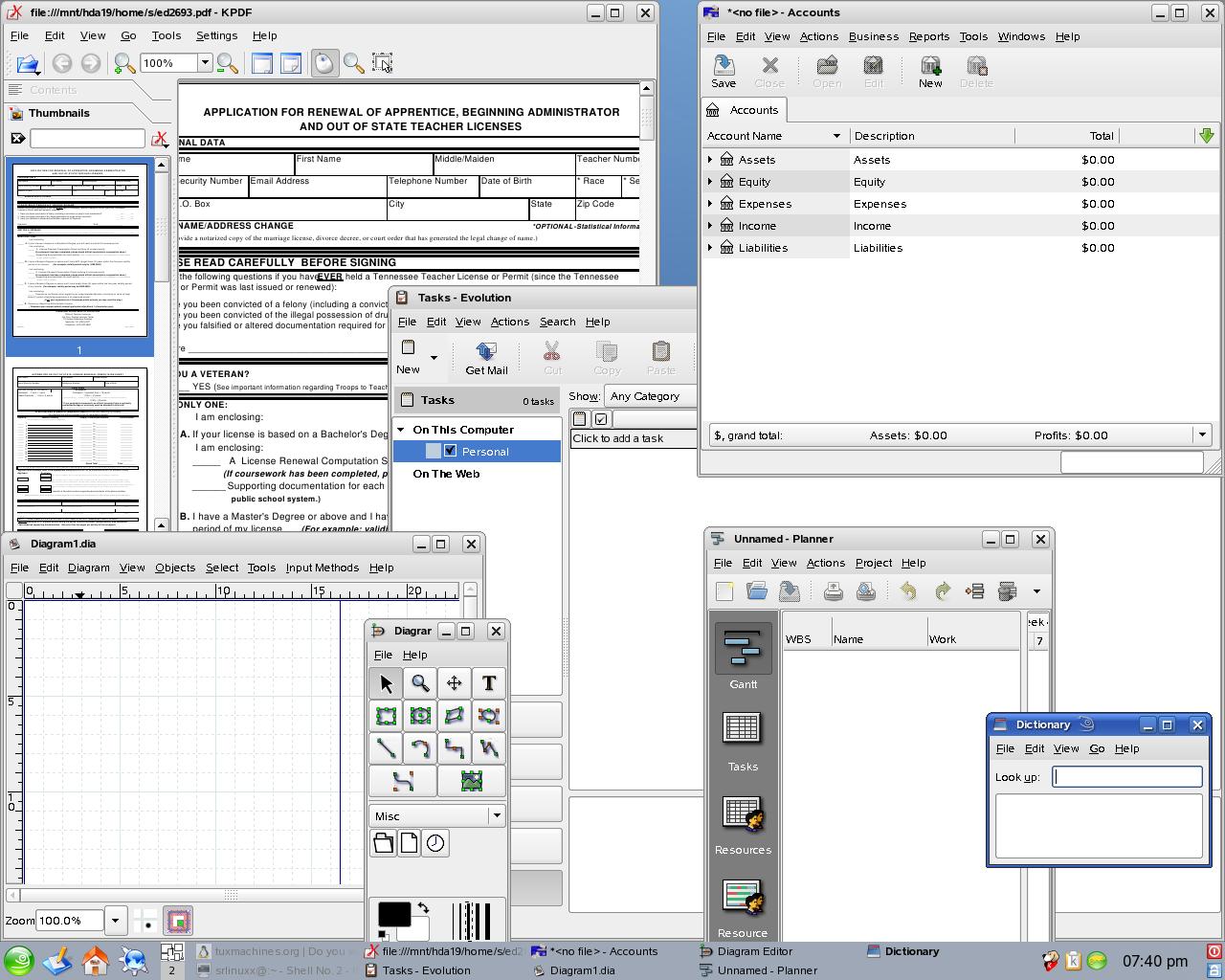The width and height of the screenshot is (1225, 980).
Task: Activate KPDF selection tool
Action: click(382, 64)
